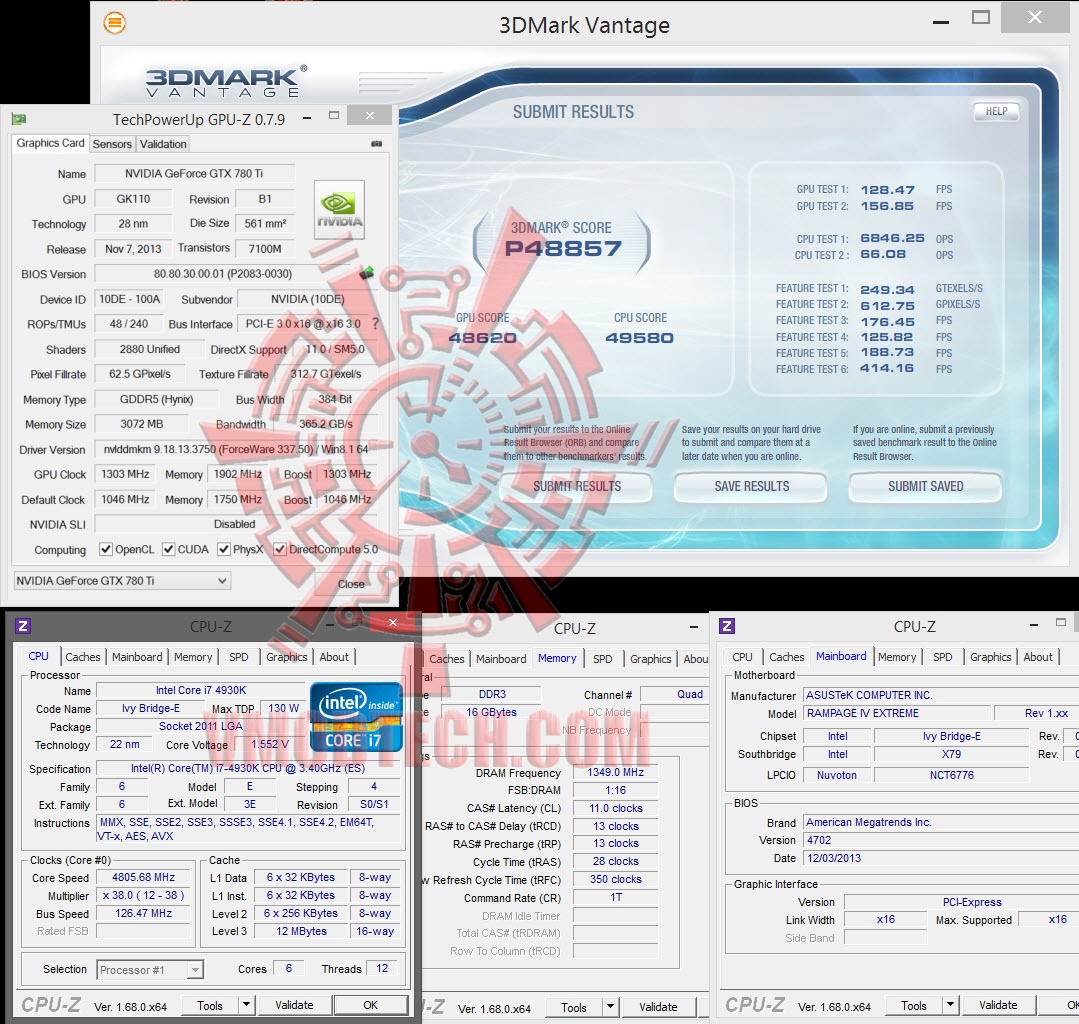Click the orange 3DMark Vantage menu icon
This screenshot has height=1024, width=1079.
pos(115,23)
